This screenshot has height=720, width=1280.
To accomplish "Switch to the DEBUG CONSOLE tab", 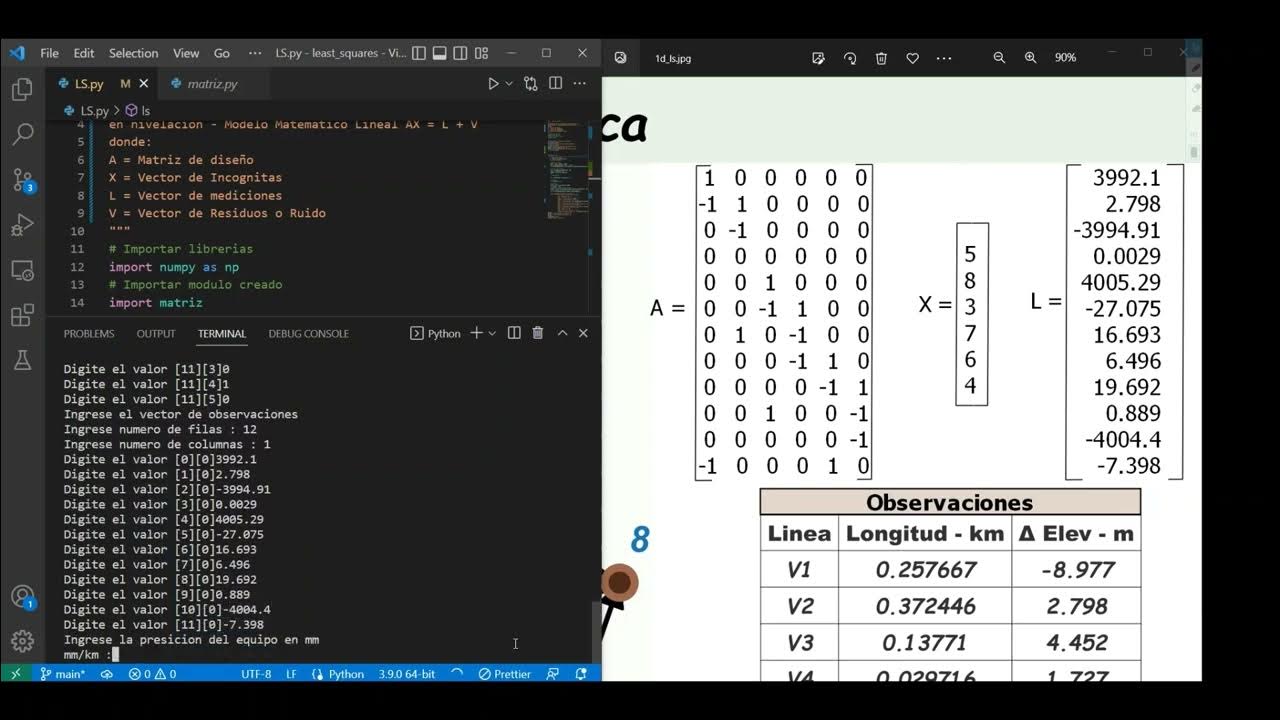I will (x=309, y=333).
